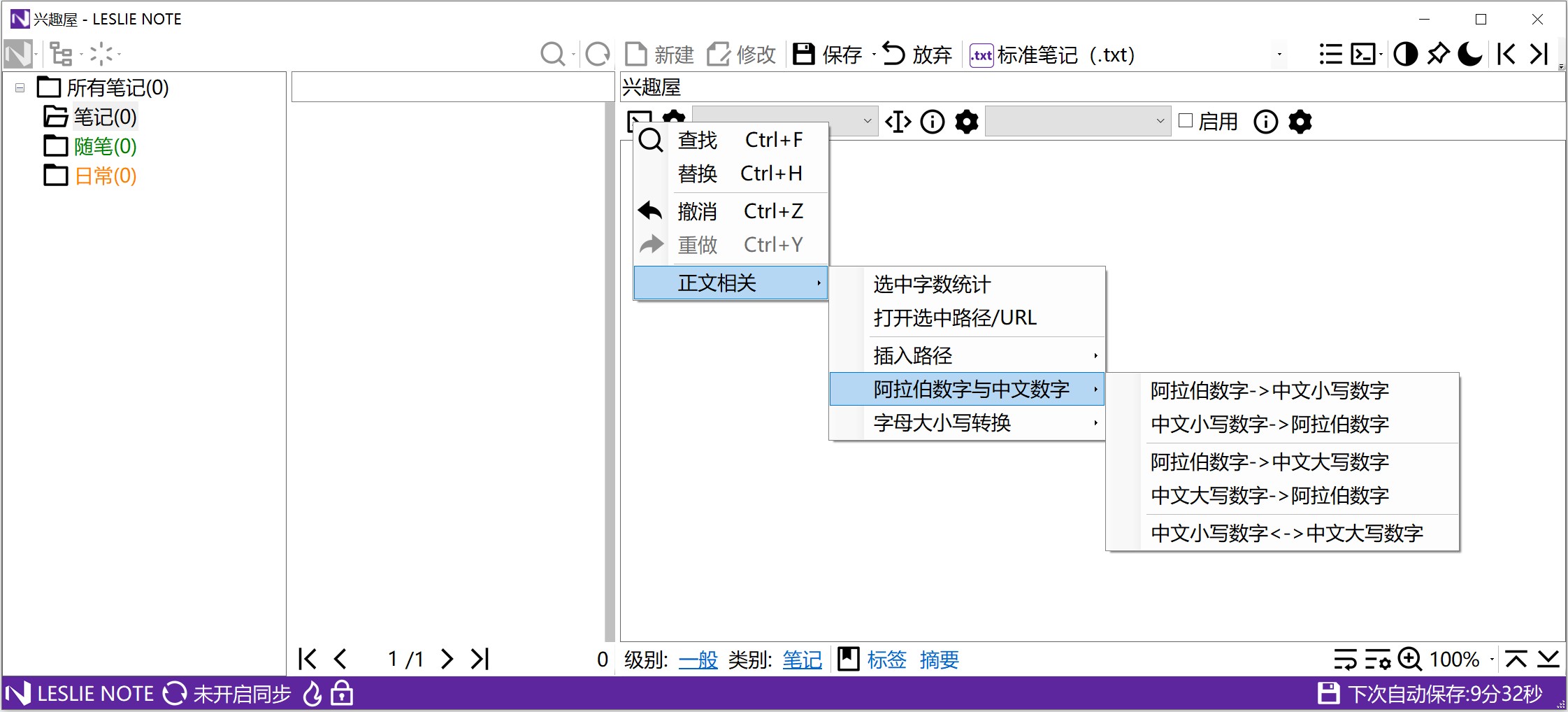Go to last page in note list pager
Screen dimensions: 1568x712
[x=480, y=659]
